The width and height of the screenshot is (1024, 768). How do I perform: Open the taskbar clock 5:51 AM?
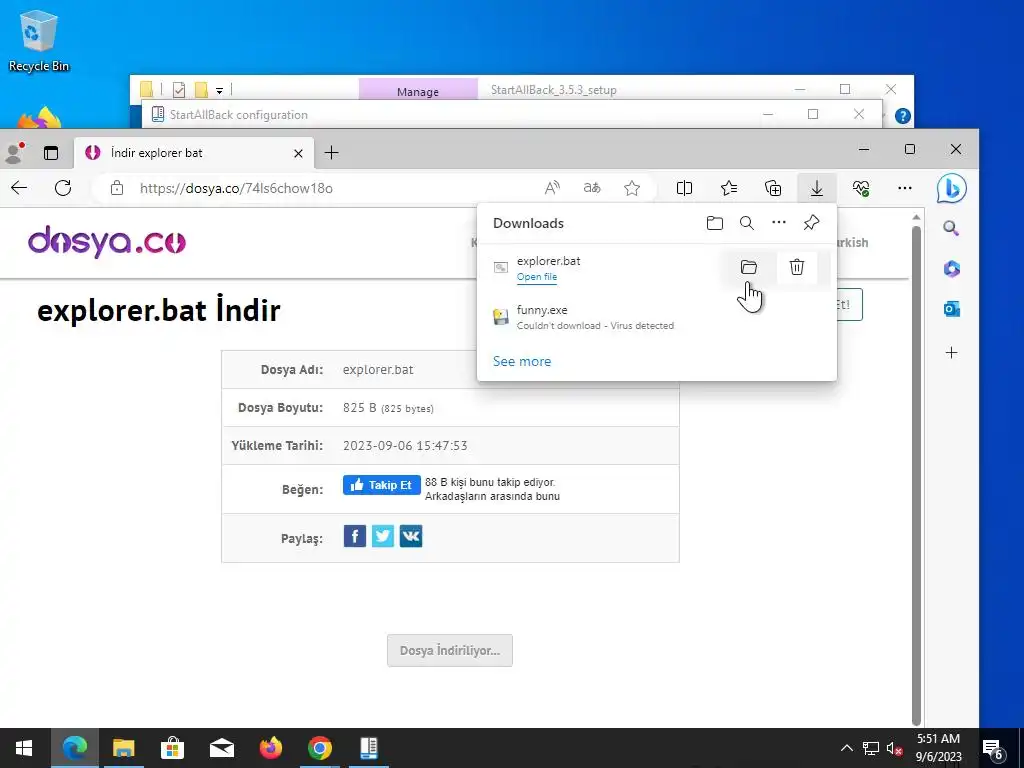(938, 748)
